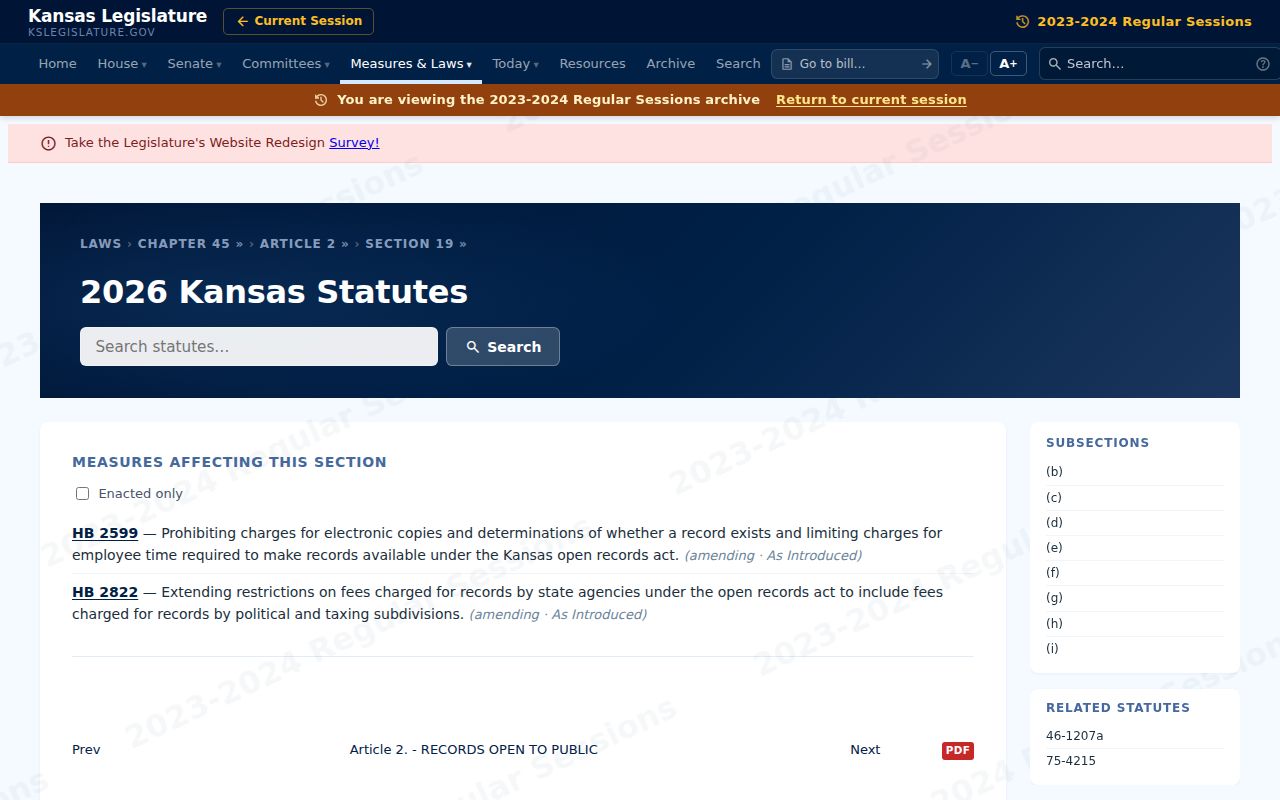Click the PDF download badge icon
Image resolution: width=1280 pixels, height=800 pixels.
click(957, 750)
